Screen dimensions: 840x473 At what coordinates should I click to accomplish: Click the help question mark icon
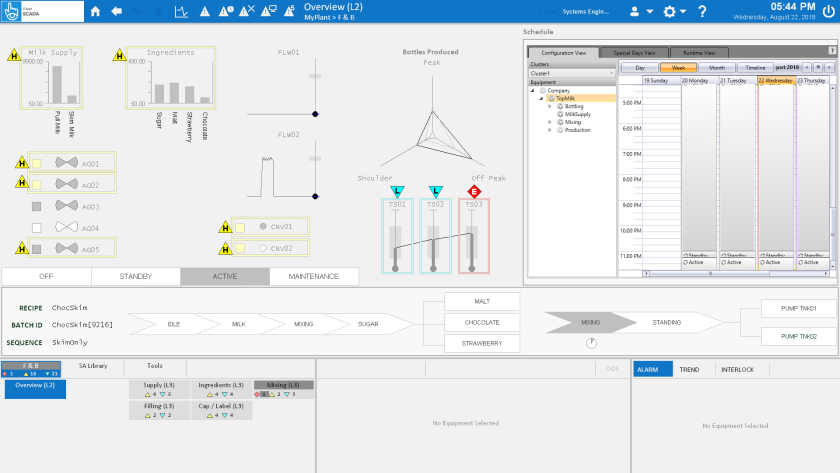point(702,12)
